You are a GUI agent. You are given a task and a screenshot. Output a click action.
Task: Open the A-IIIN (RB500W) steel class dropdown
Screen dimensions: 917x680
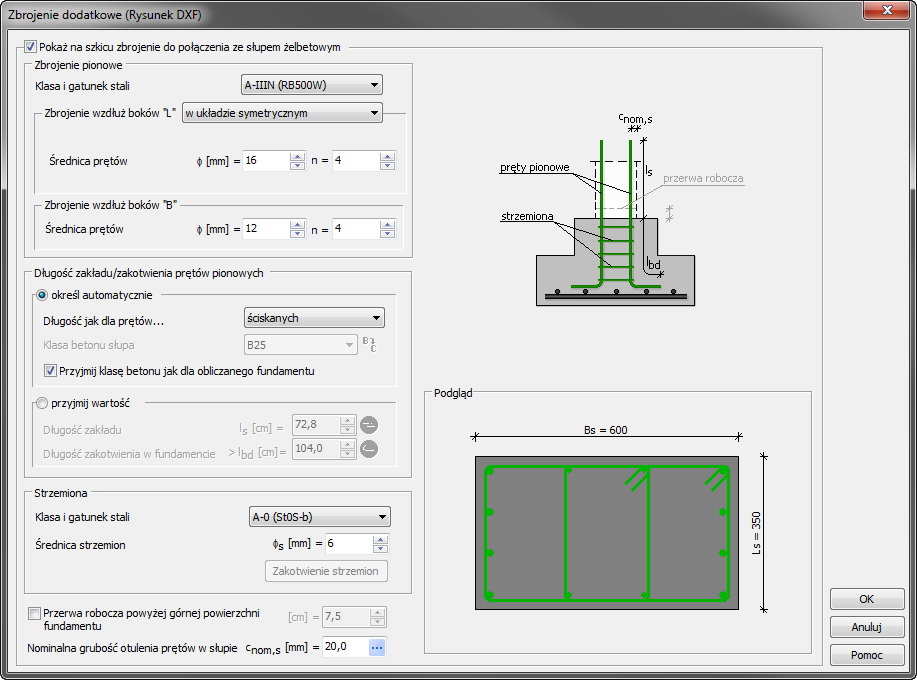click(x=312, y=85)
